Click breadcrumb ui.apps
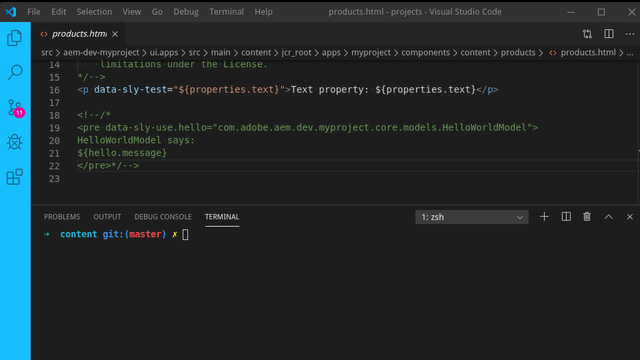Screen dimensions: 640x360 click(164, 53)
